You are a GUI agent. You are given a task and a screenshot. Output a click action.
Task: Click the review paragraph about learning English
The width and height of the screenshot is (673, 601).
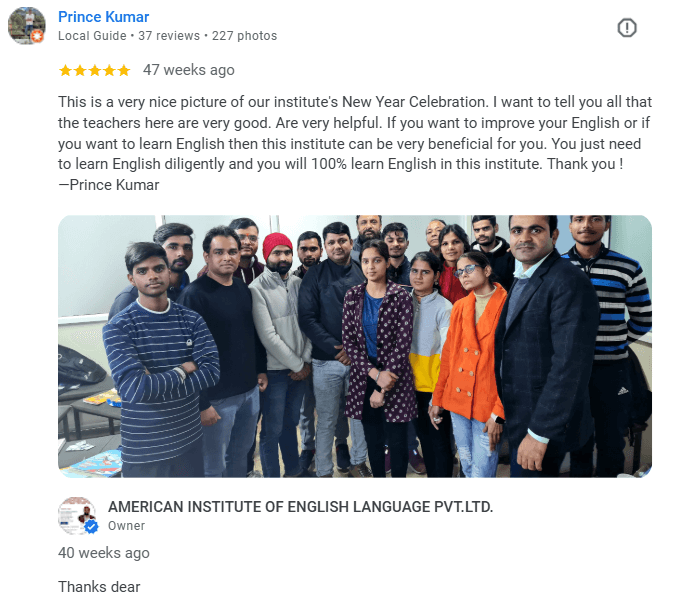(x=355, y=143)
